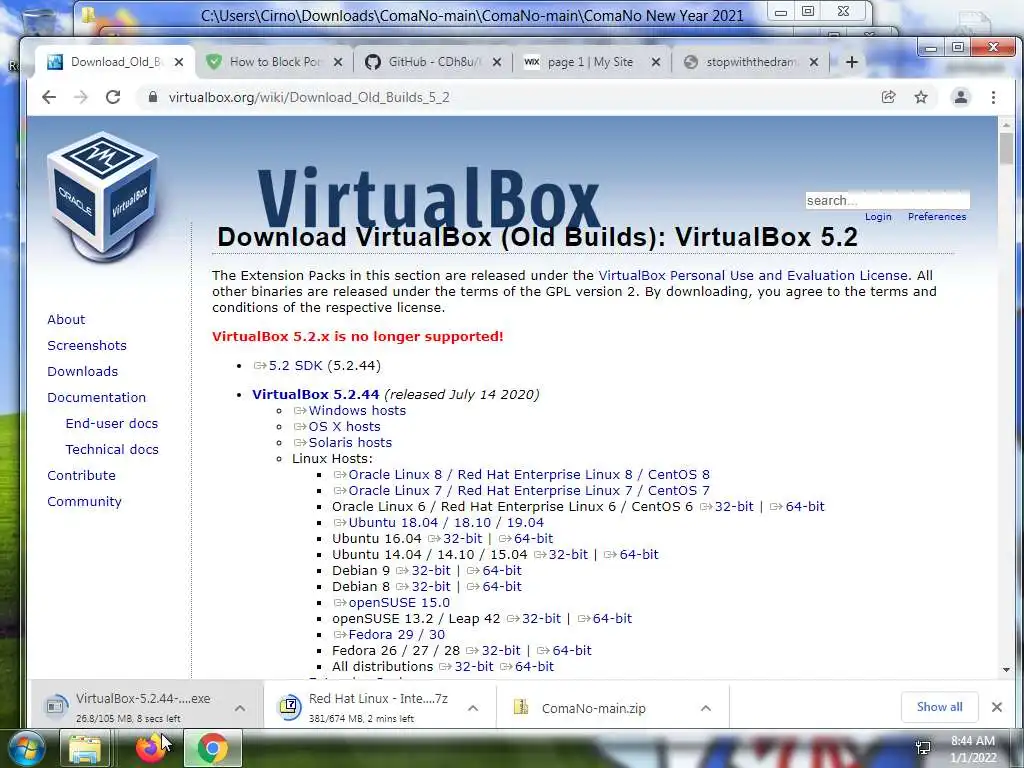Open a new tab with plus button
Screen dimensions: 1024x768
click(x=852, y=62)
